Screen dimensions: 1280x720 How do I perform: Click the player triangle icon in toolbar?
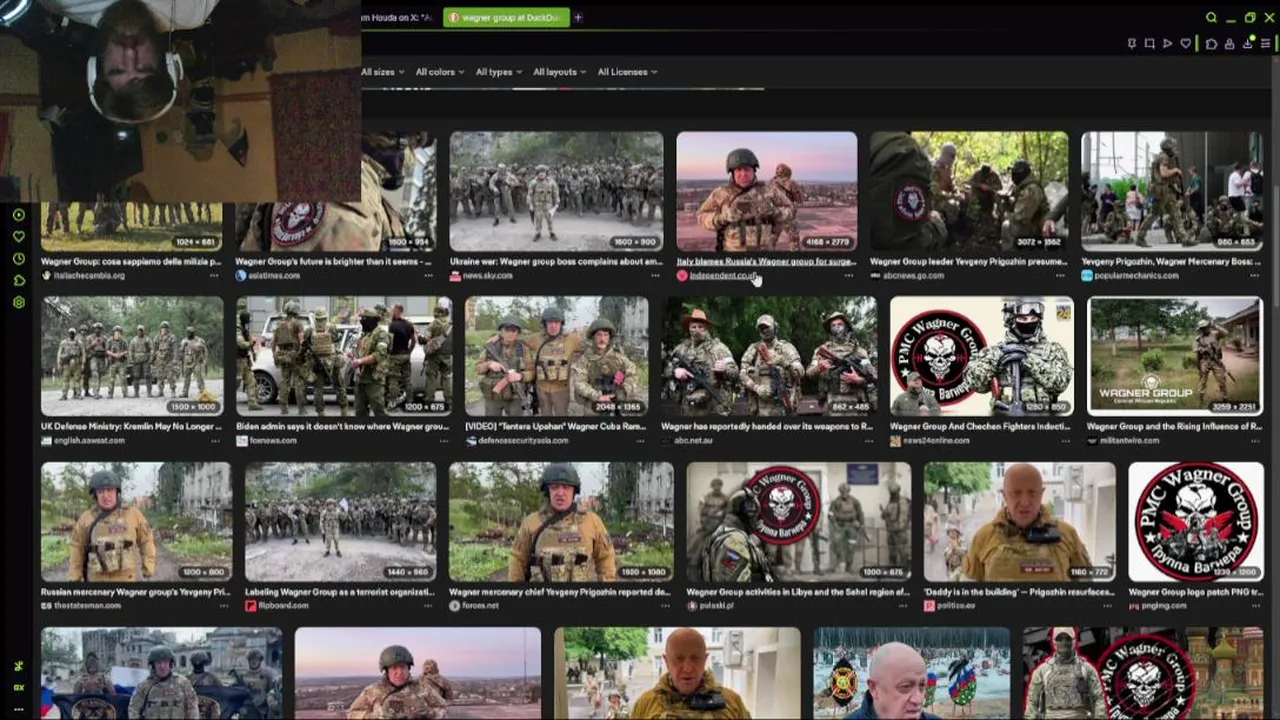[x=1167, y=44]
